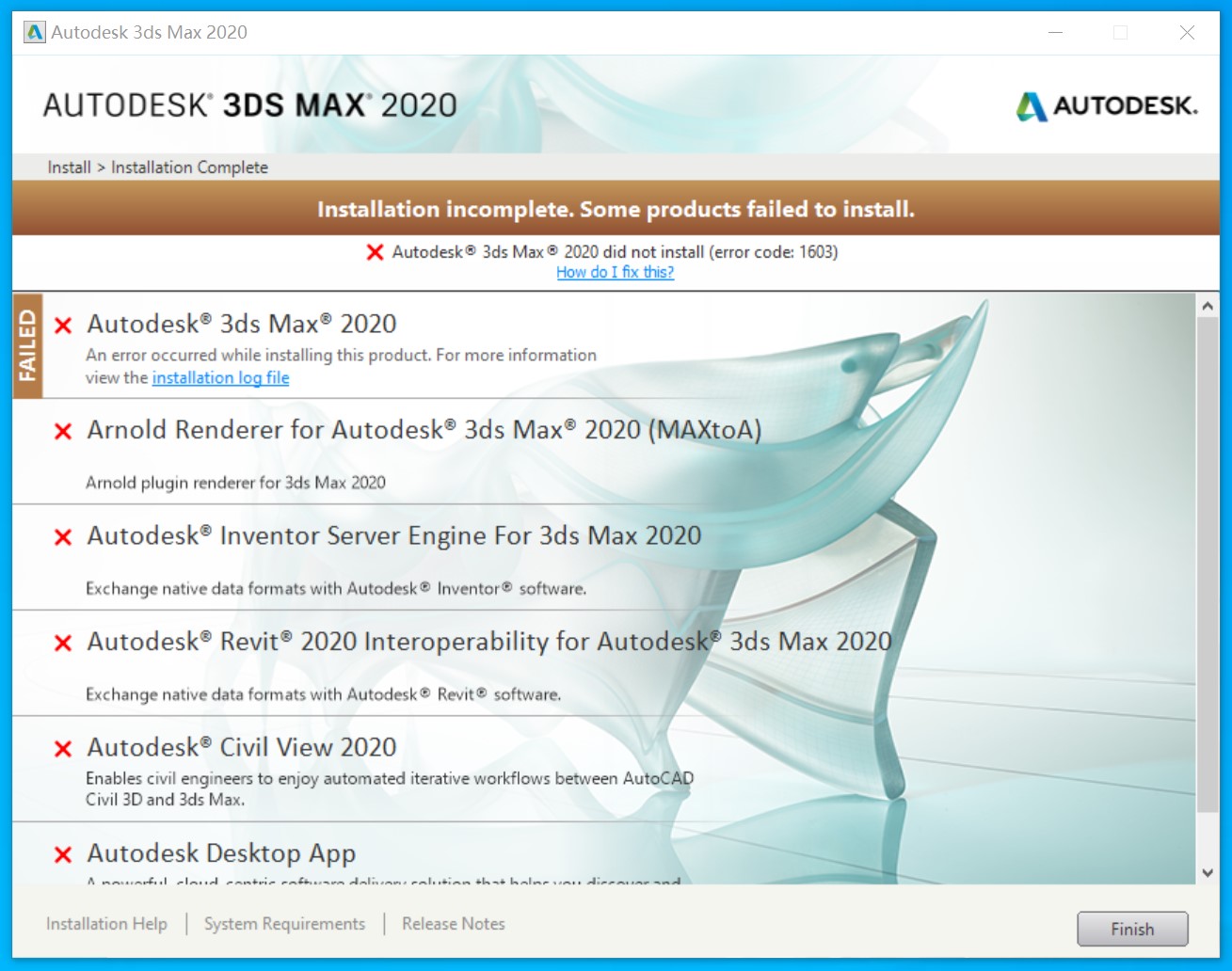Select 'Arnold Renderer for Autodesk 3ds Max 2020 (MAXtoA)' title
1232x971 pixels.
[x=424, y=430]
